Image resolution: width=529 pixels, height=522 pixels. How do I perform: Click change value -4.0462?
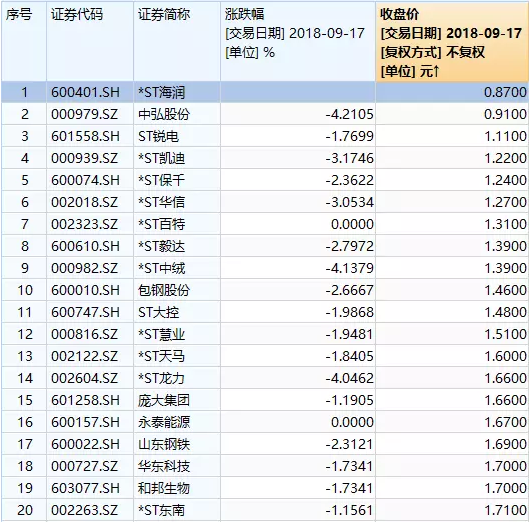(350, 378)
